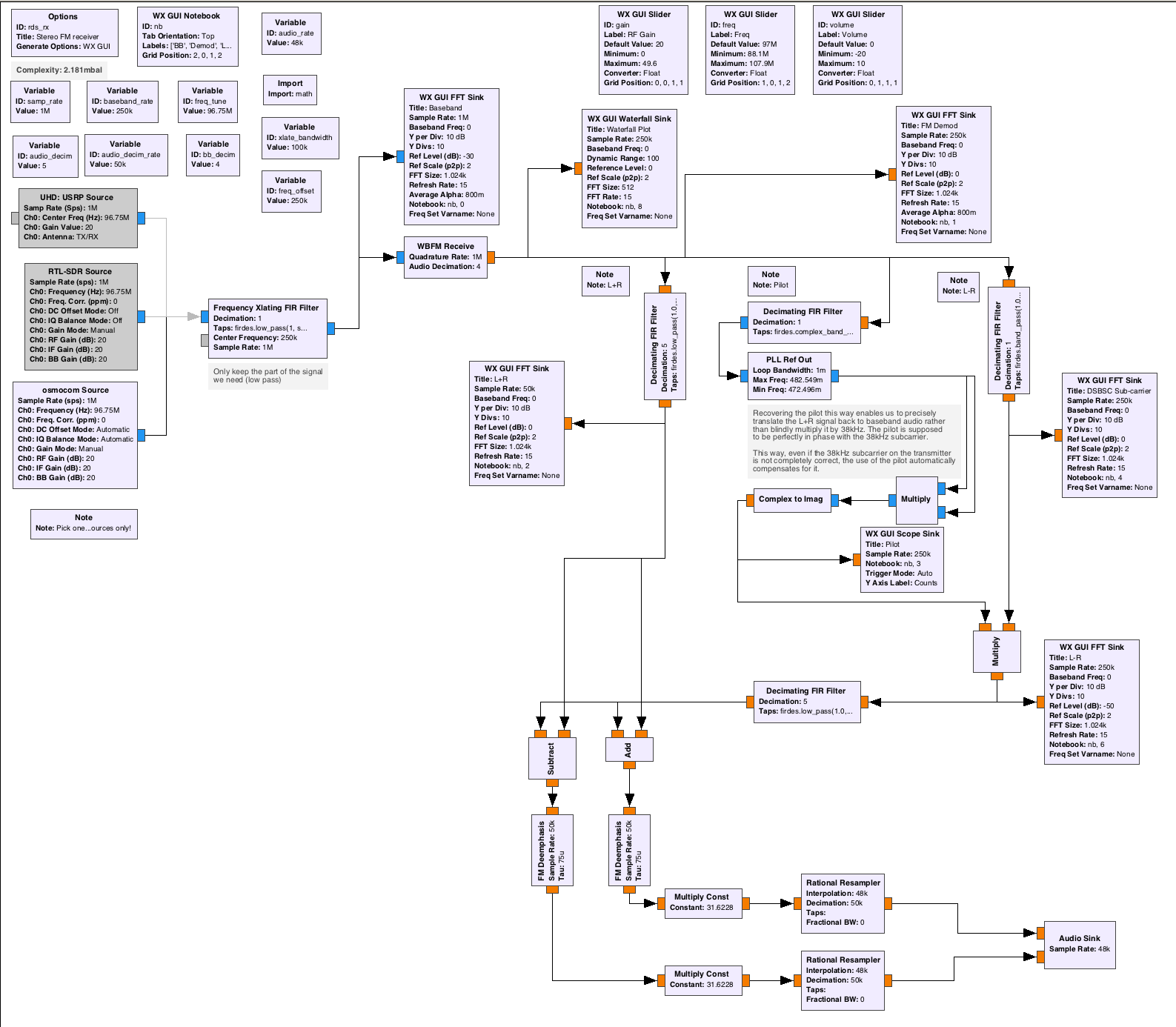Select the L-R WX GUI FFT Sink

pos(1092,702)
